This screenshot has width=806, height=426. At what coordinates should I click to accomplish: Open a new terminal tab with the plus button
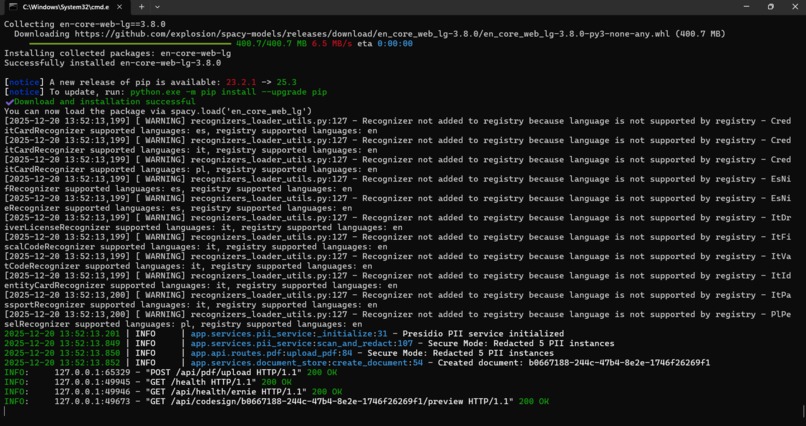[141, 7]
